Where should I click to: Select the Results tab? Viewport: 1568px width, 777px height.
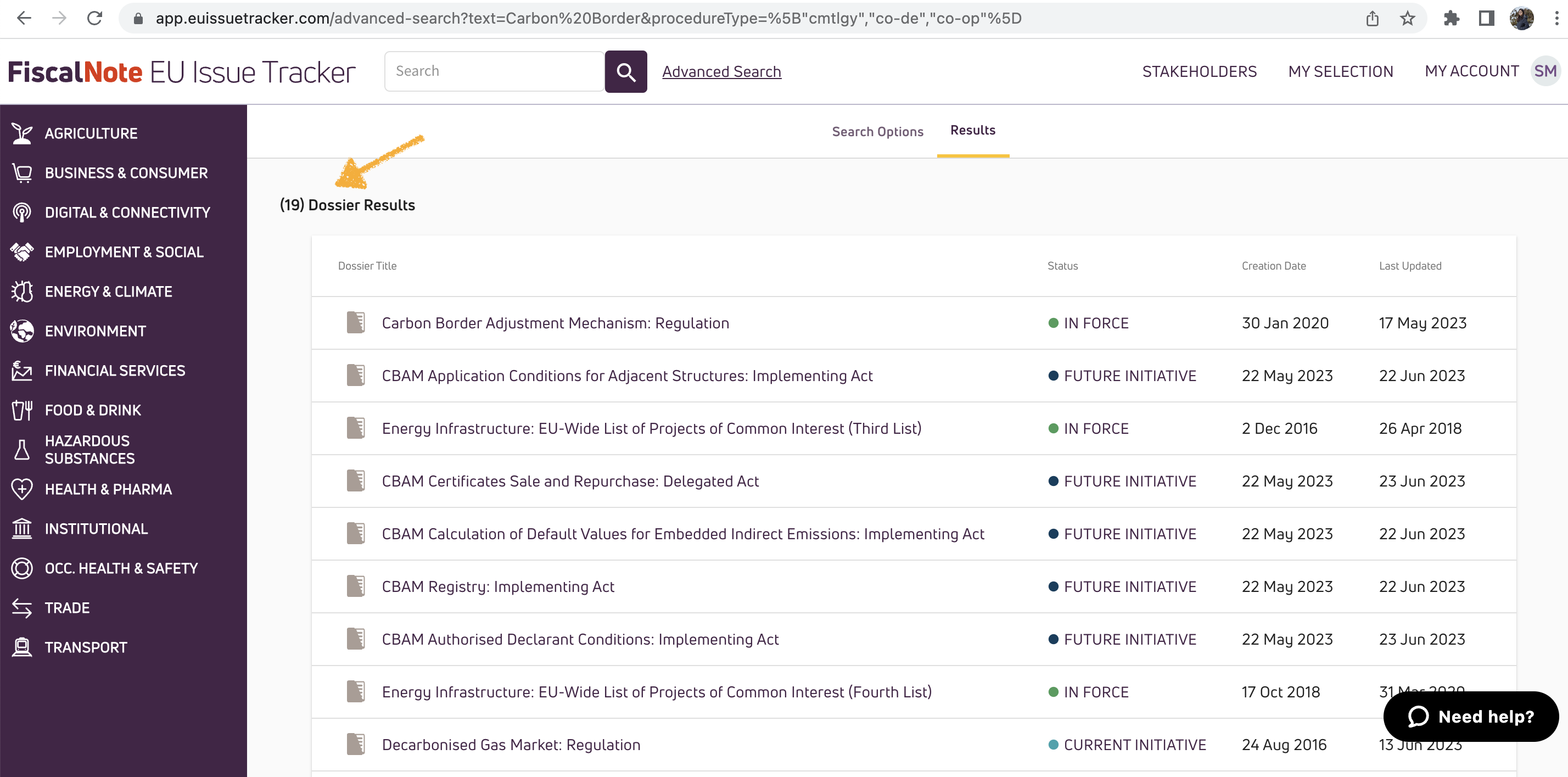[972, 130]
